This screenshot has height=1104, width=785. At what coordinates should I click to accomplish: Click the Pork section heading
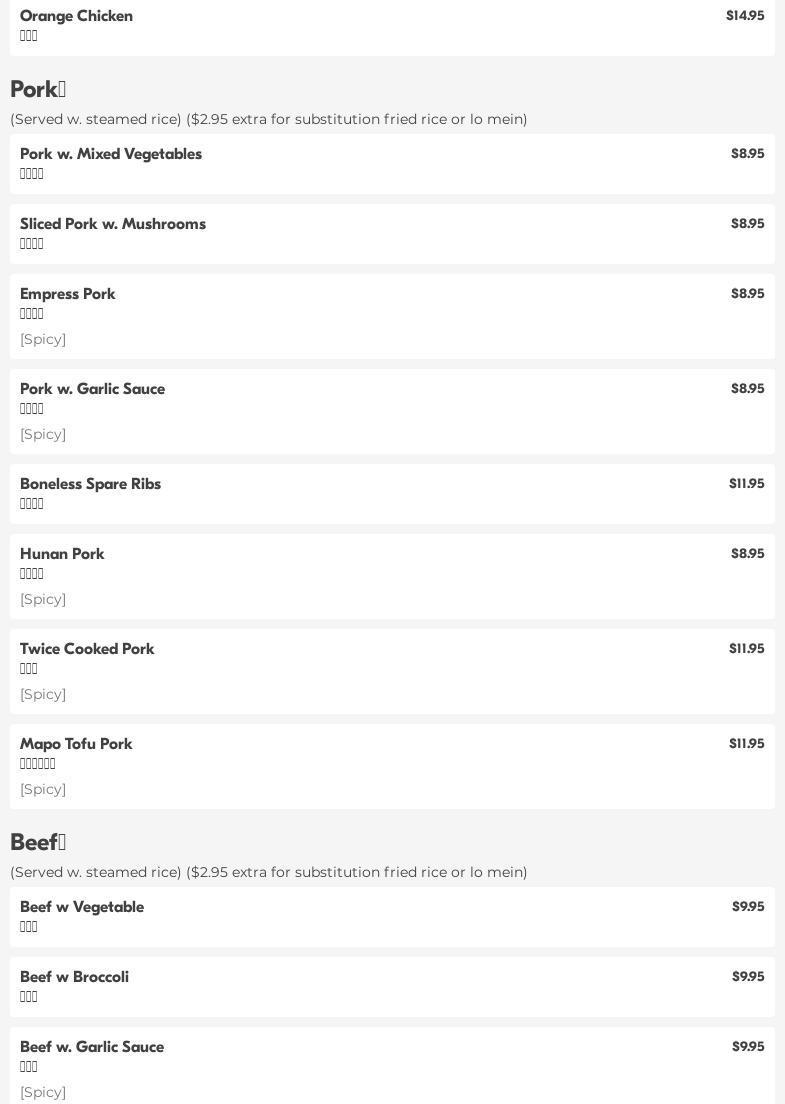tap(38, 89)
